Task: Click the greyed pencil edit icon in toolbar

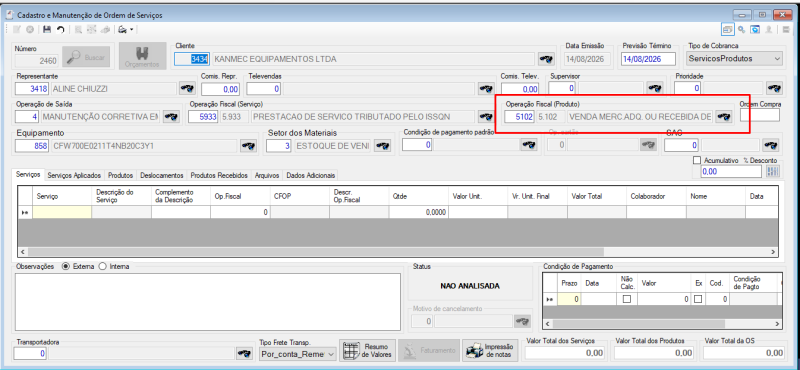Action: (16, 30)
